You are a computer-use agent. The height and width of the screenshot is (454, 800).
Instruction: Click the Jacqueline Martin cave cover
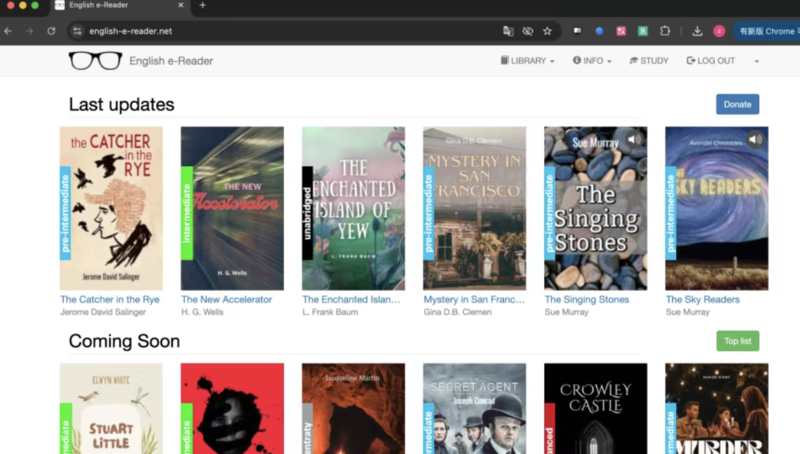[353, 409]
